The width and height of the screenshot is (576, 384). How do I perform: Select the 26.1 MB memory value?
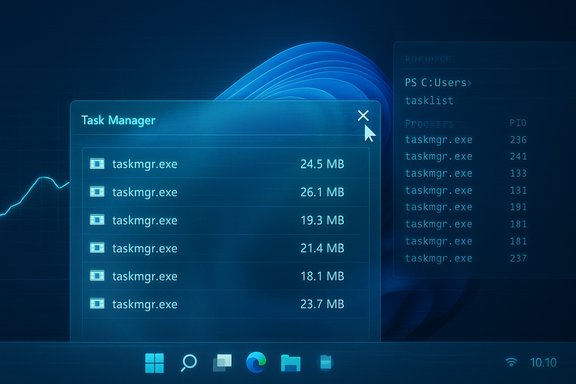(322, 192)
